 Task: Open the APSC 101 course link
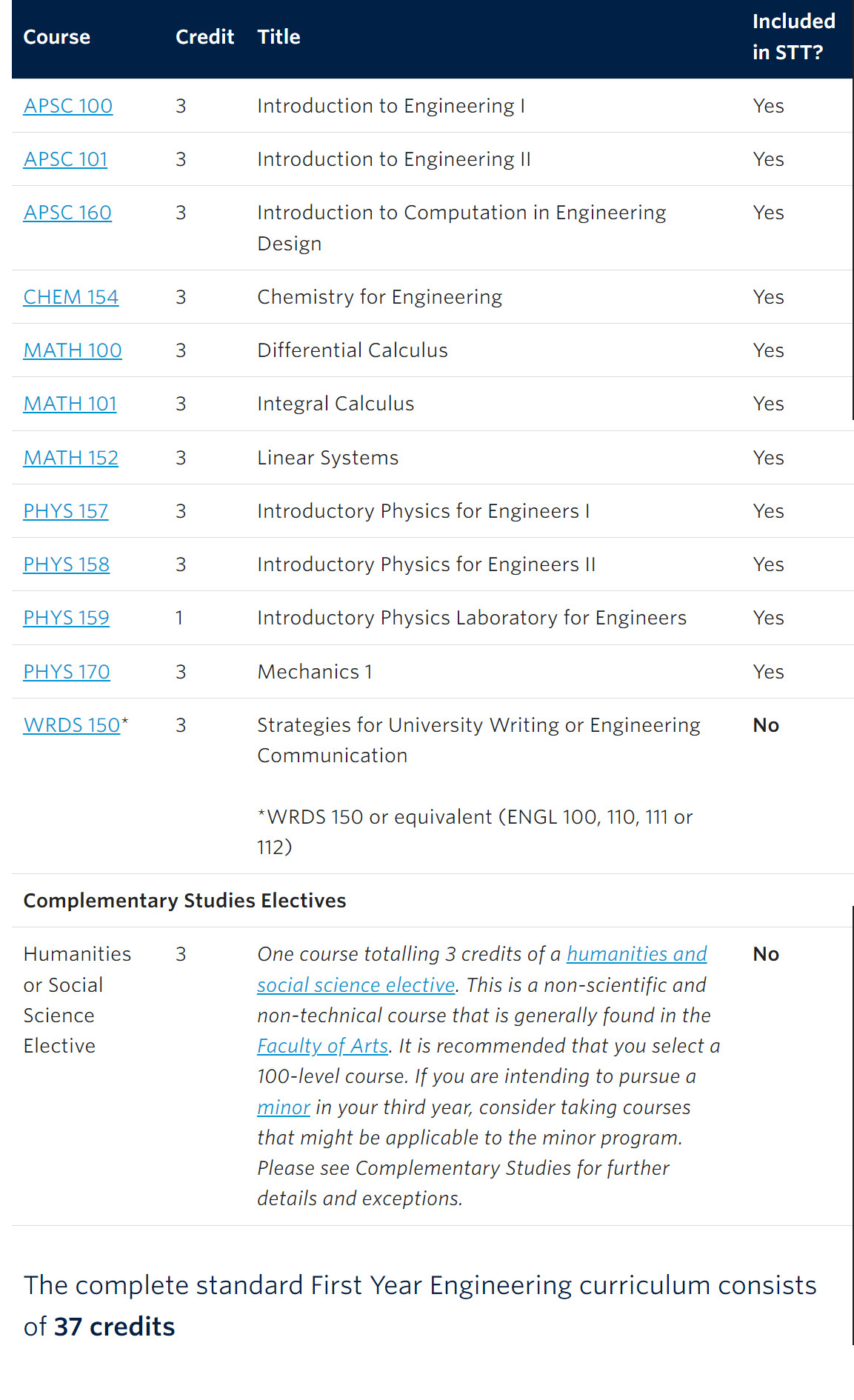click(65, 159)
